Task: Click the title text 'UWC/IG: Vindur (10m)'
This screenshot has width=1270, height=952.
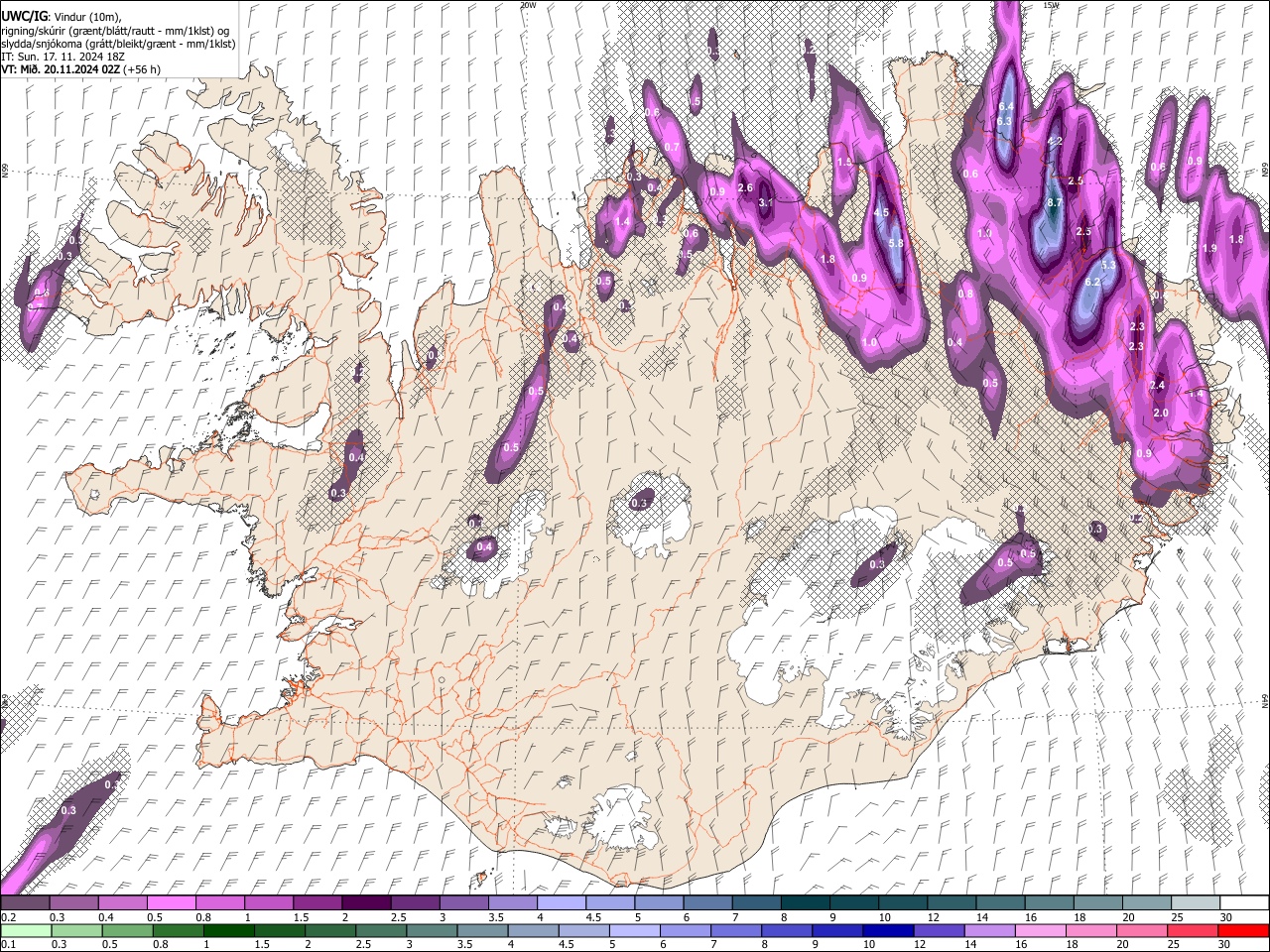Action: pos(62,17)
